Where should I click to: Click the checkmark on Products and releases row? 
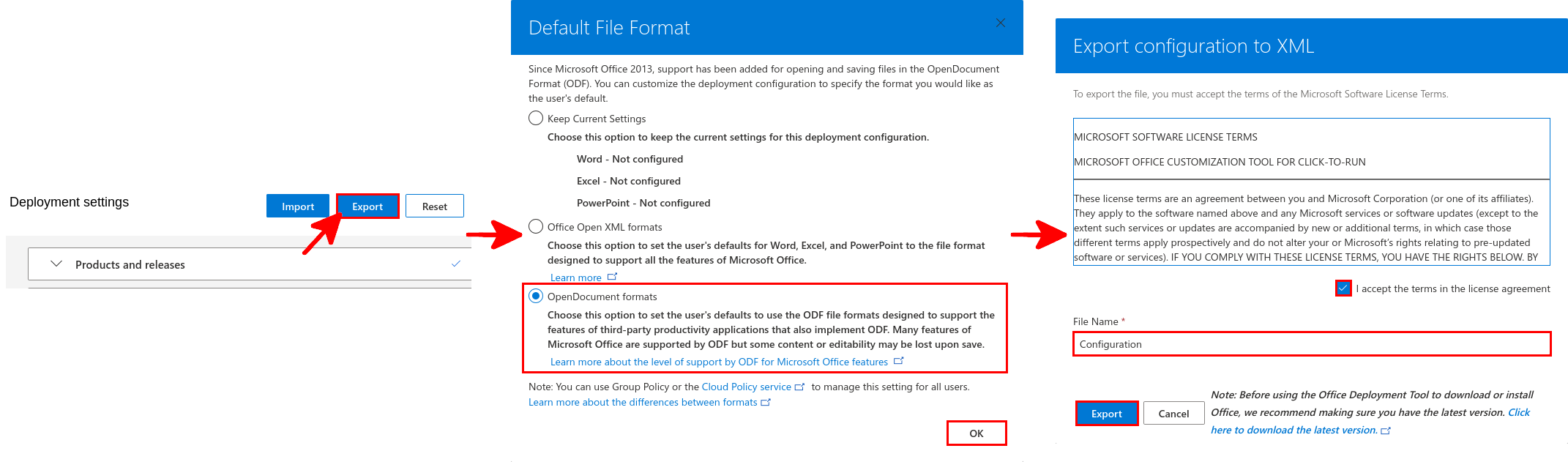click(456, 264)
